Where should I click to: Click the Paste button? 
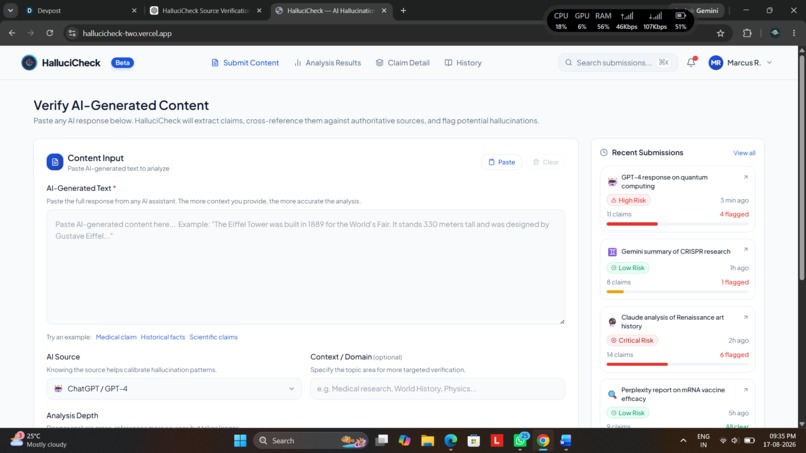point(502,162)
